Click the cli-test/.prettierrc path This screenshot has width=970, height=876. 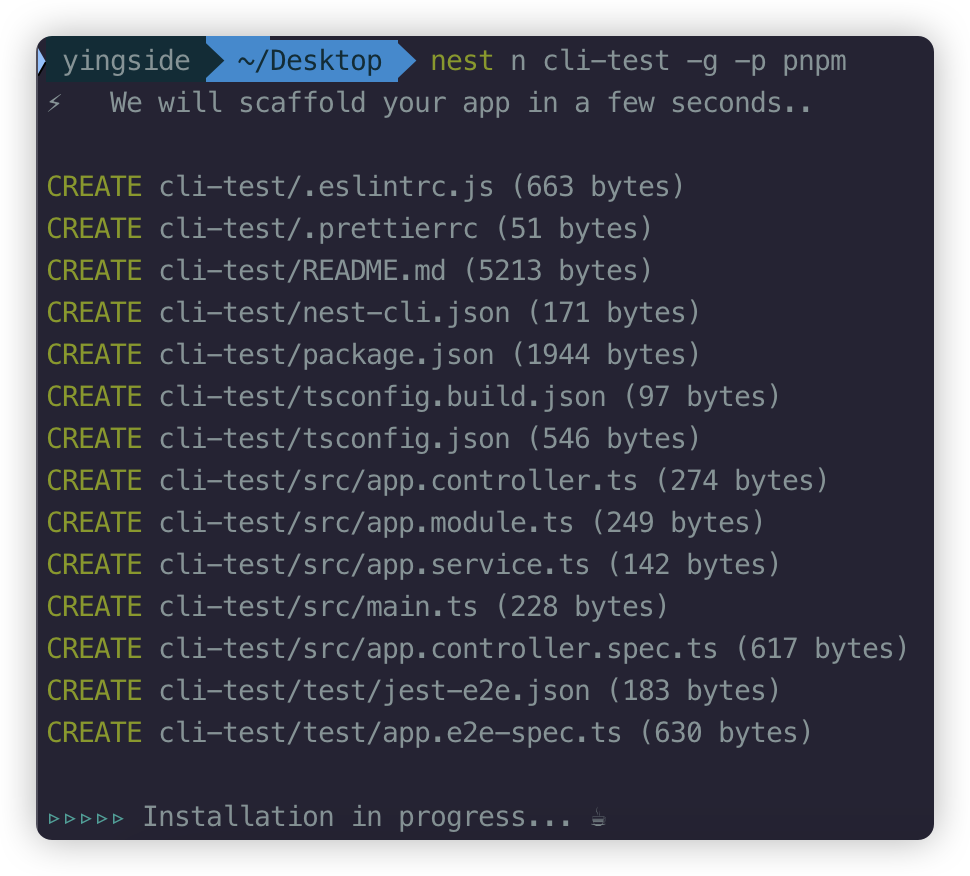pyautogui.click(x=318, y=229)
